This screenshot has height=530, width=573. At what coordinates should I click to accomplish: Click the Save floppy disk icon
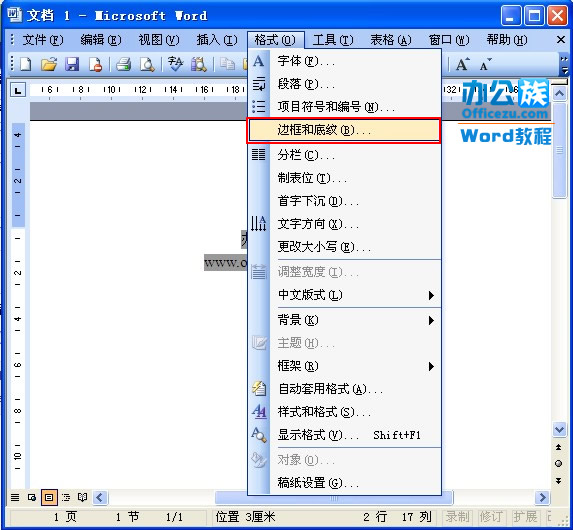pyautogui.click(x=72, y=64)
